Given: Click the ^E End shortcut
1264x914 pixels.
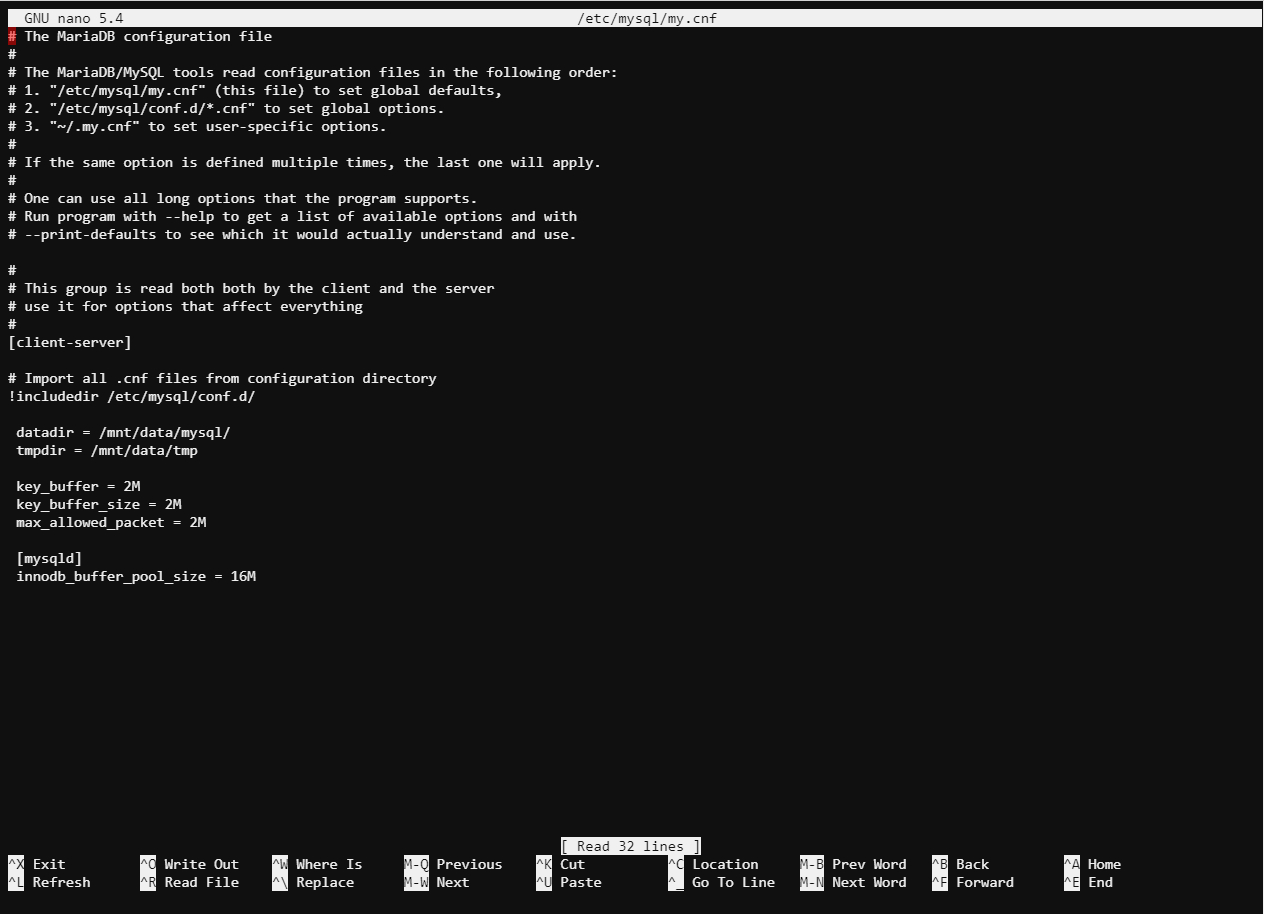Looking at the screenshot, I should pyautogui.click(x=1088, y=882).
